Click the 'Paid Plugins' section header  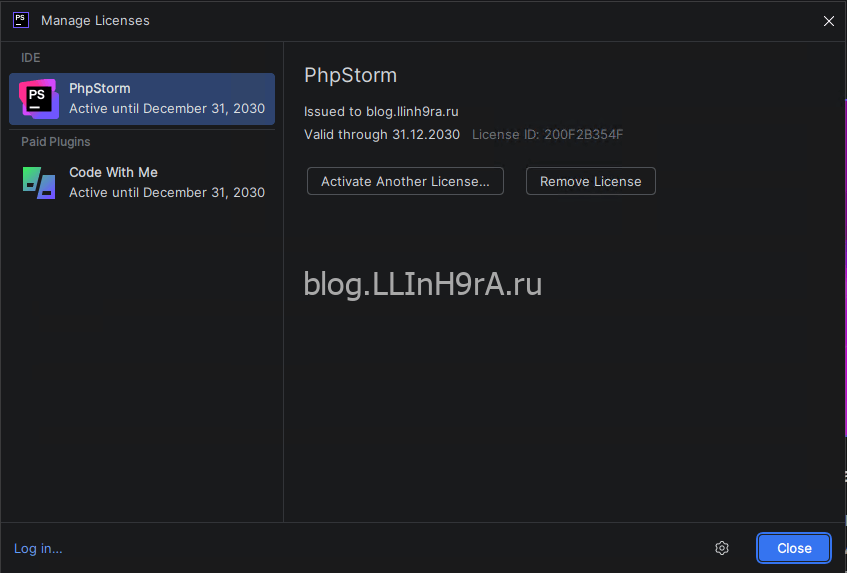point(56,142)
